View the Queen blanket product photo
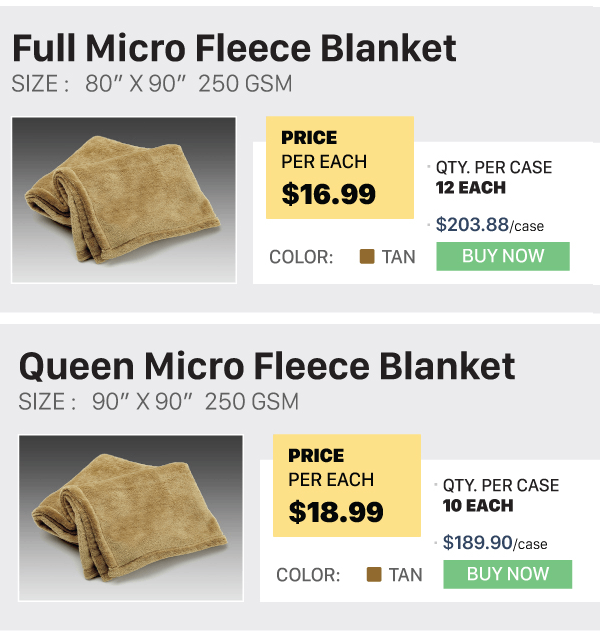Viewport: 600px width, 636px height. pyautogui.click(x=131, y=518)
